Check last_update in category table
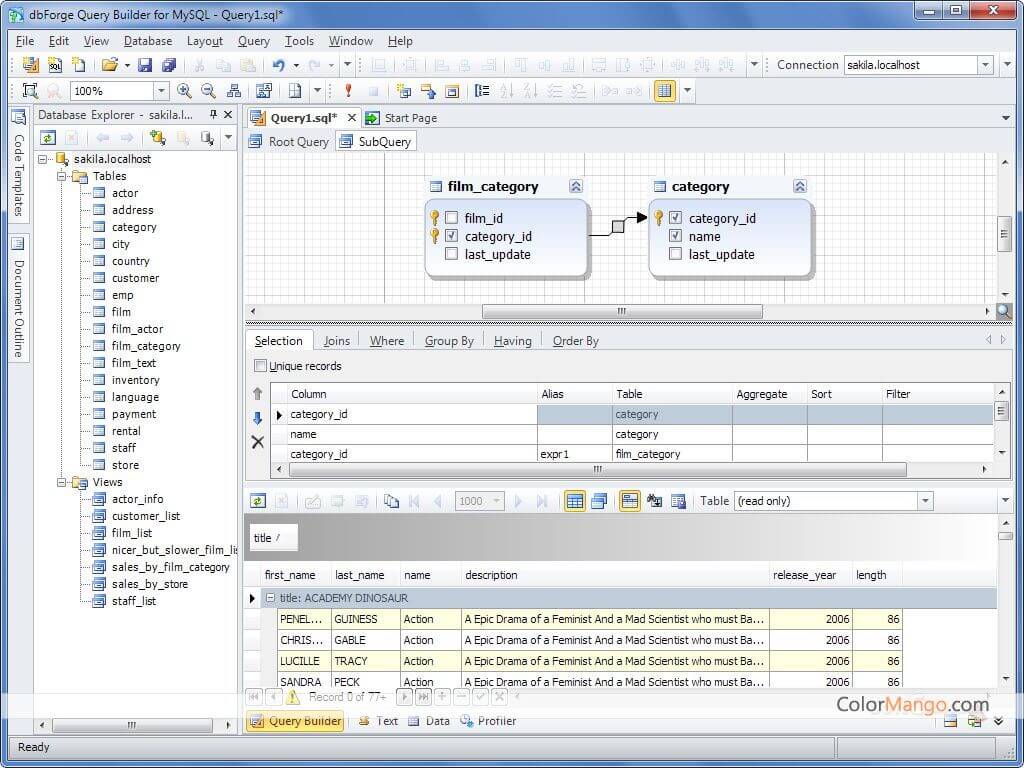The width and height of the screenshot is (1024, 768). [675, 254]
